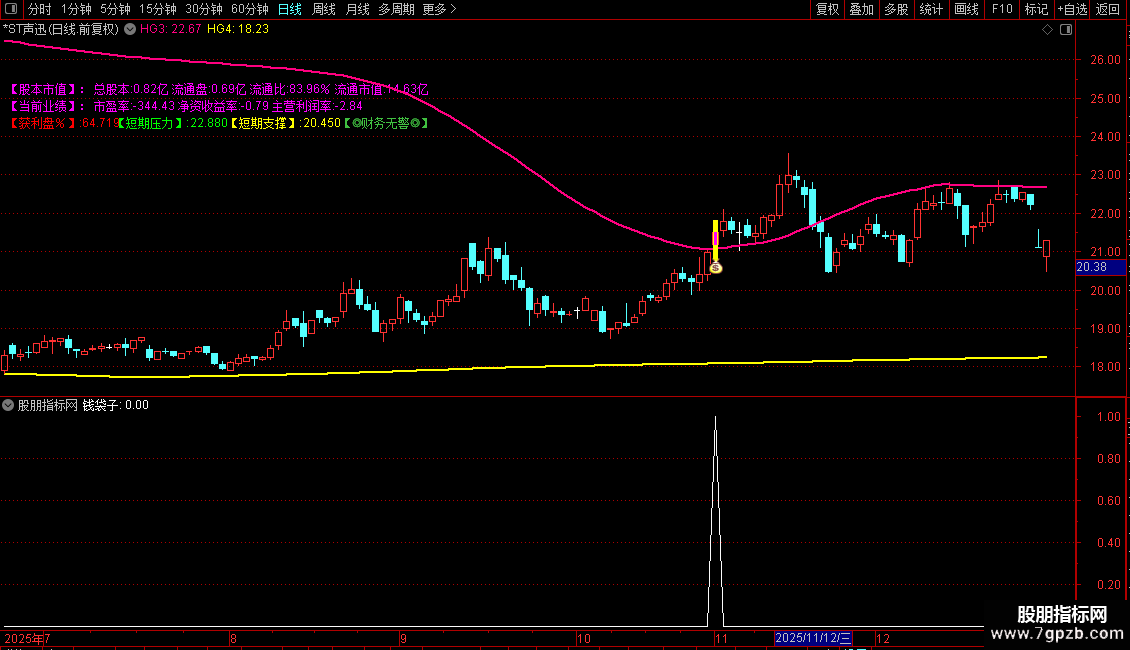Expand main chart indicator dropdown next to stock title
1130x650 pixels.
(130, 30)
